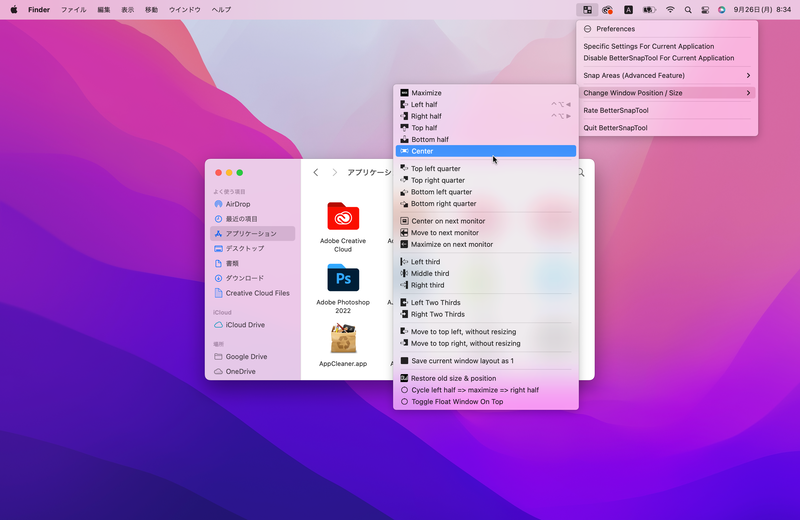This screenshot has height=520, width=800.
Task: Choose Top right quarter
Action: pyautogui.click(x=486, y=180)
